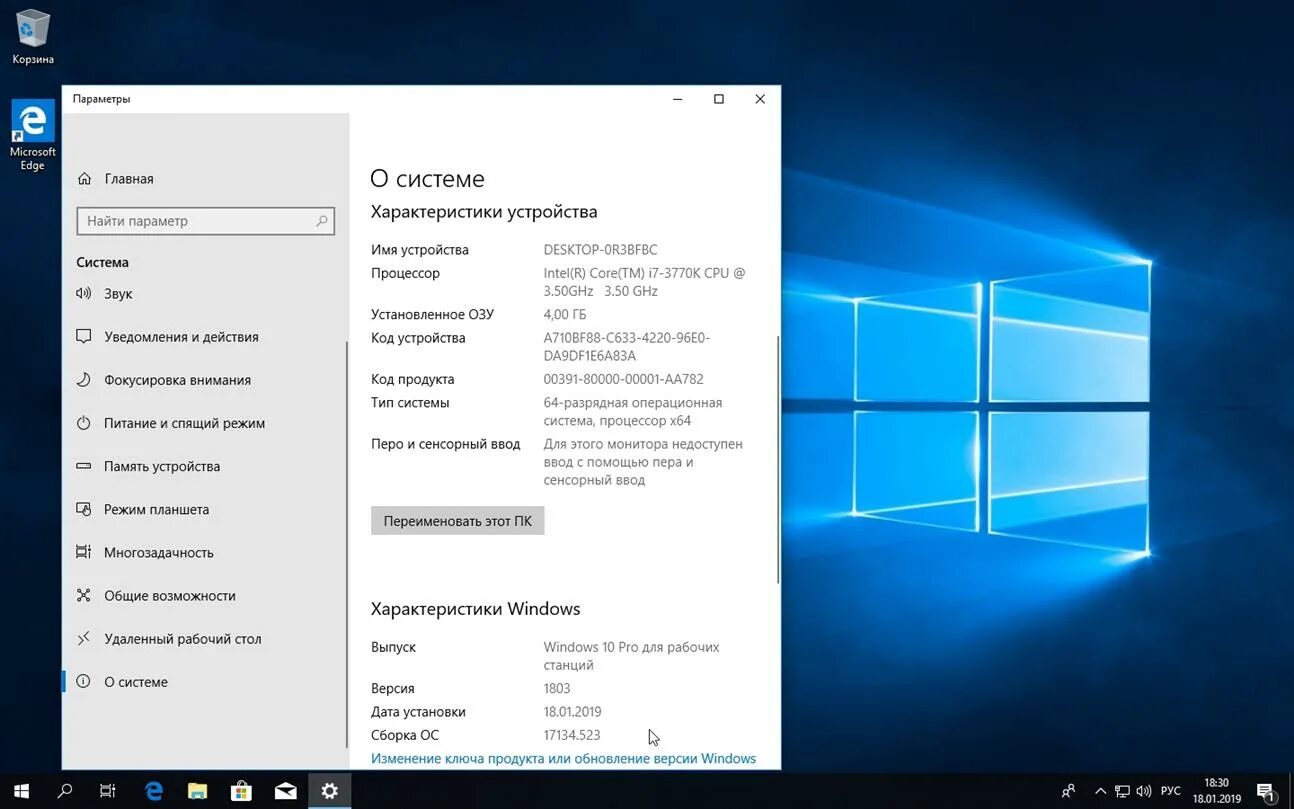This screenshot has width=1294, height=809.
Task: Click the volume icon in system tray
Action: [1144, 791]
